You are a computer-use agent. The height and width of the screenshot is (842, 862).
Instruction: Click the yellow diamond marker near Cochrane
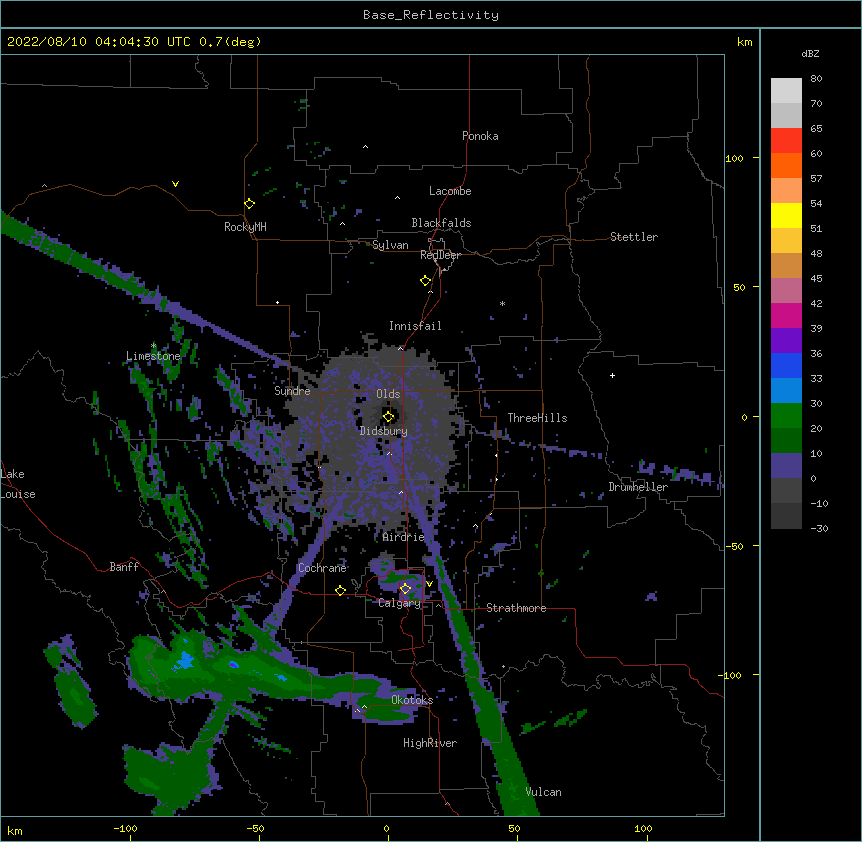[x=340, y=590]
